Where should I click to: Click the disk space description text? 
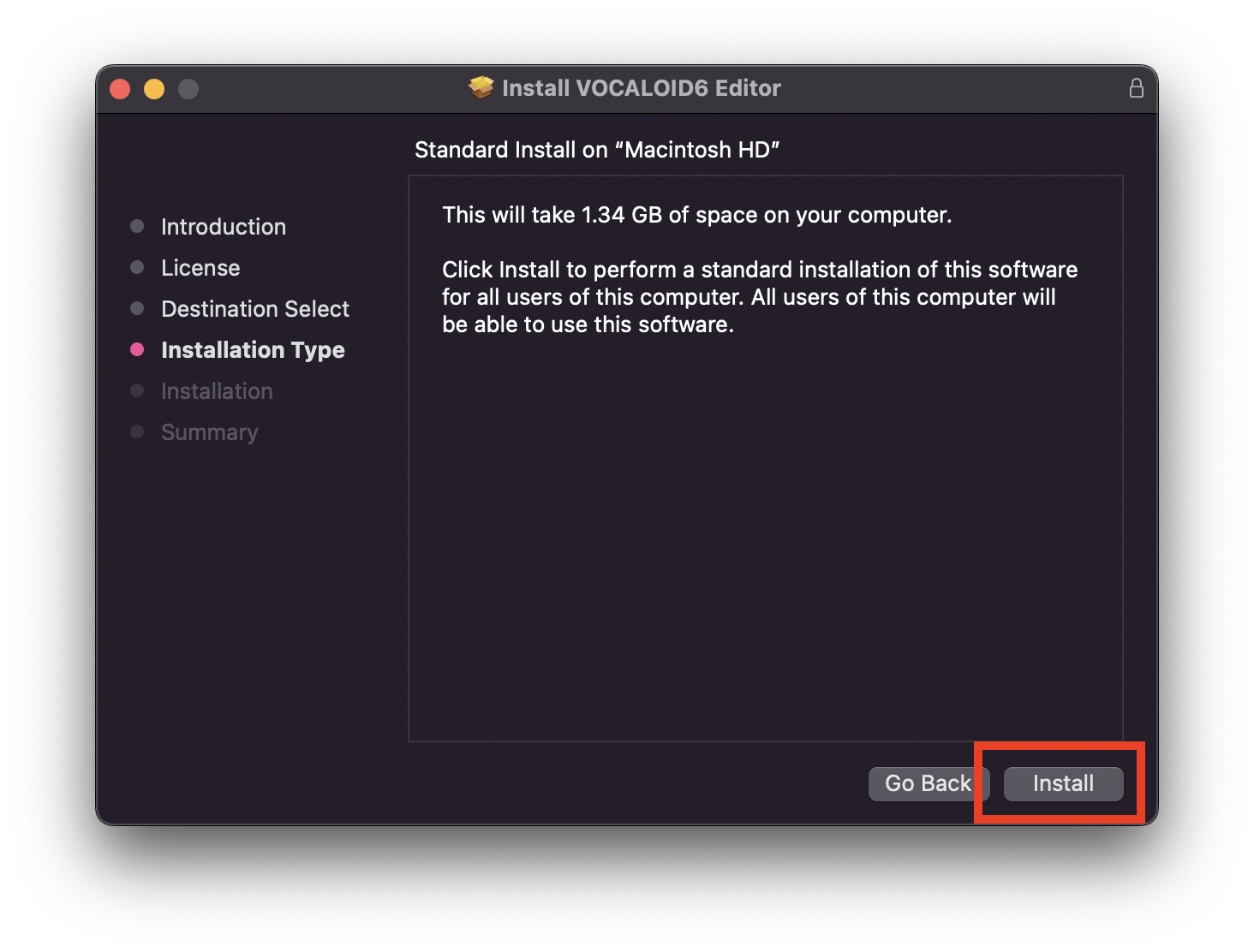696,215
